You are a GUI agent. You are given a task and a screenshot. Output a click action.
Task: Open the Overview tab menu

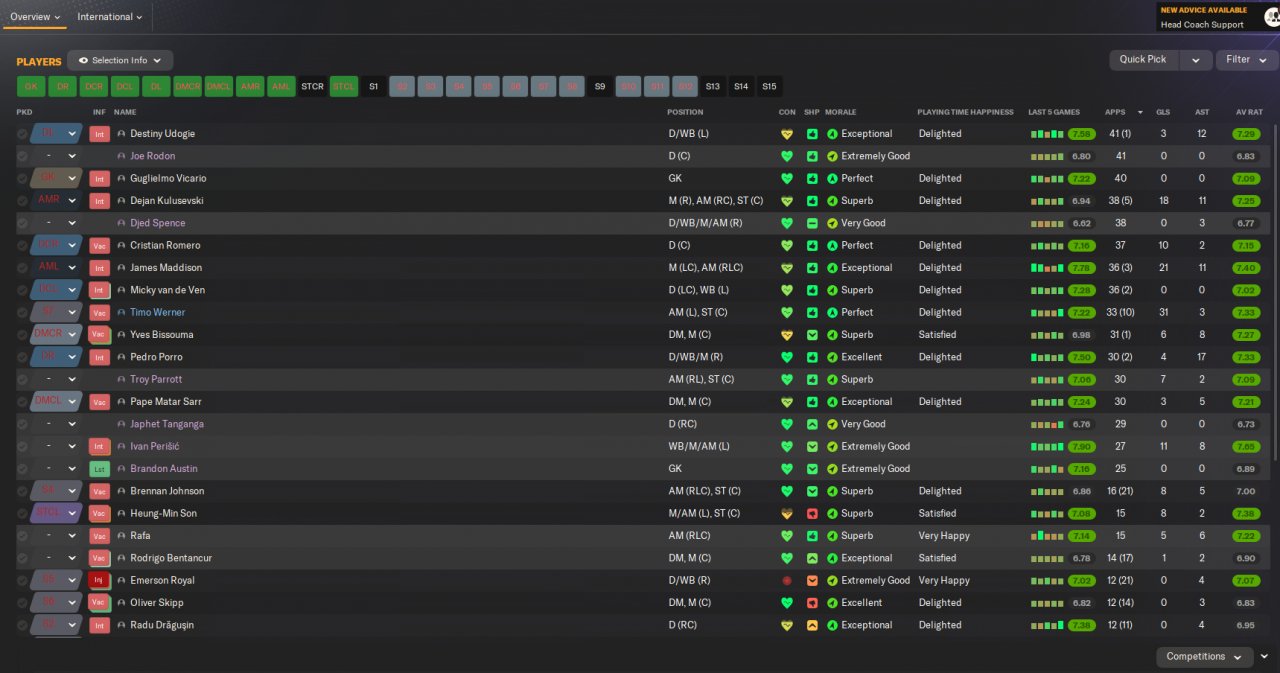(35, 17)
